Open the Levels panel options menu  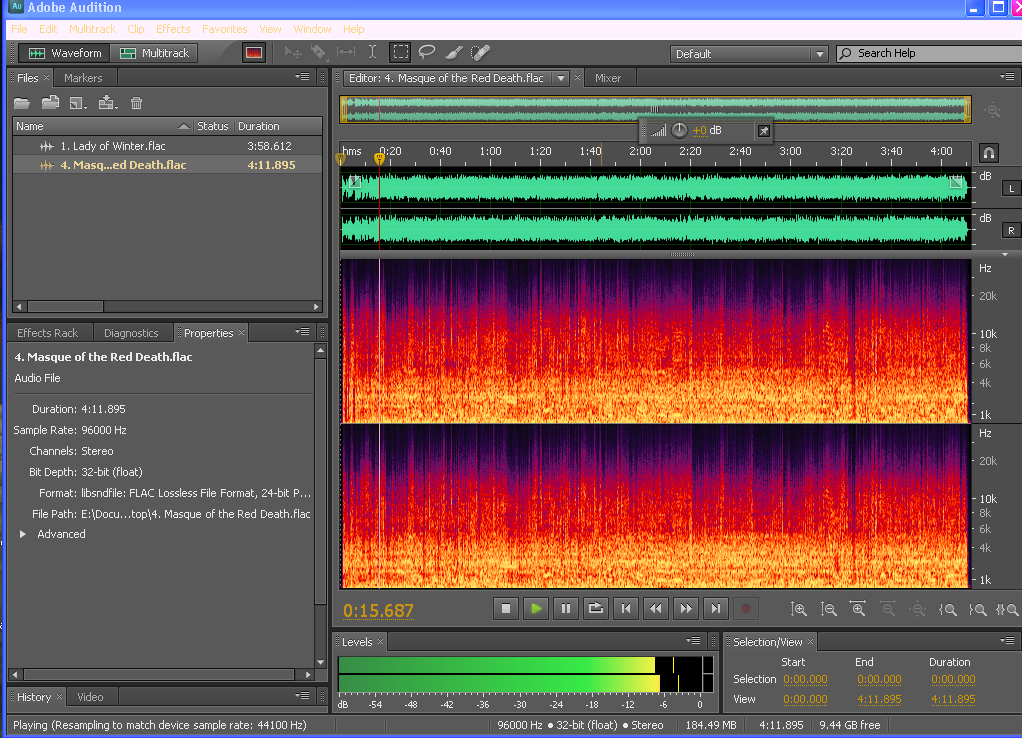pyautogui.click(x=694, y=641)
